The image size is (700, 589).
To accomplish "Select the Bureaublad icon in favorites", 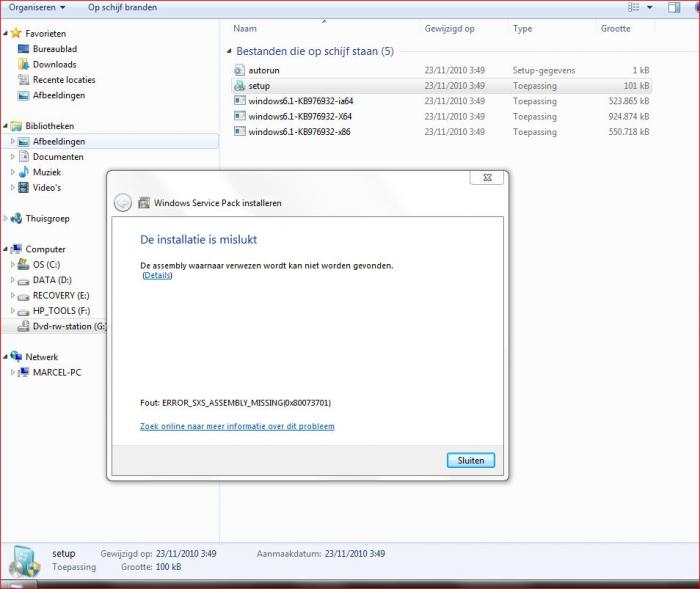I will (x=23, y=49).
